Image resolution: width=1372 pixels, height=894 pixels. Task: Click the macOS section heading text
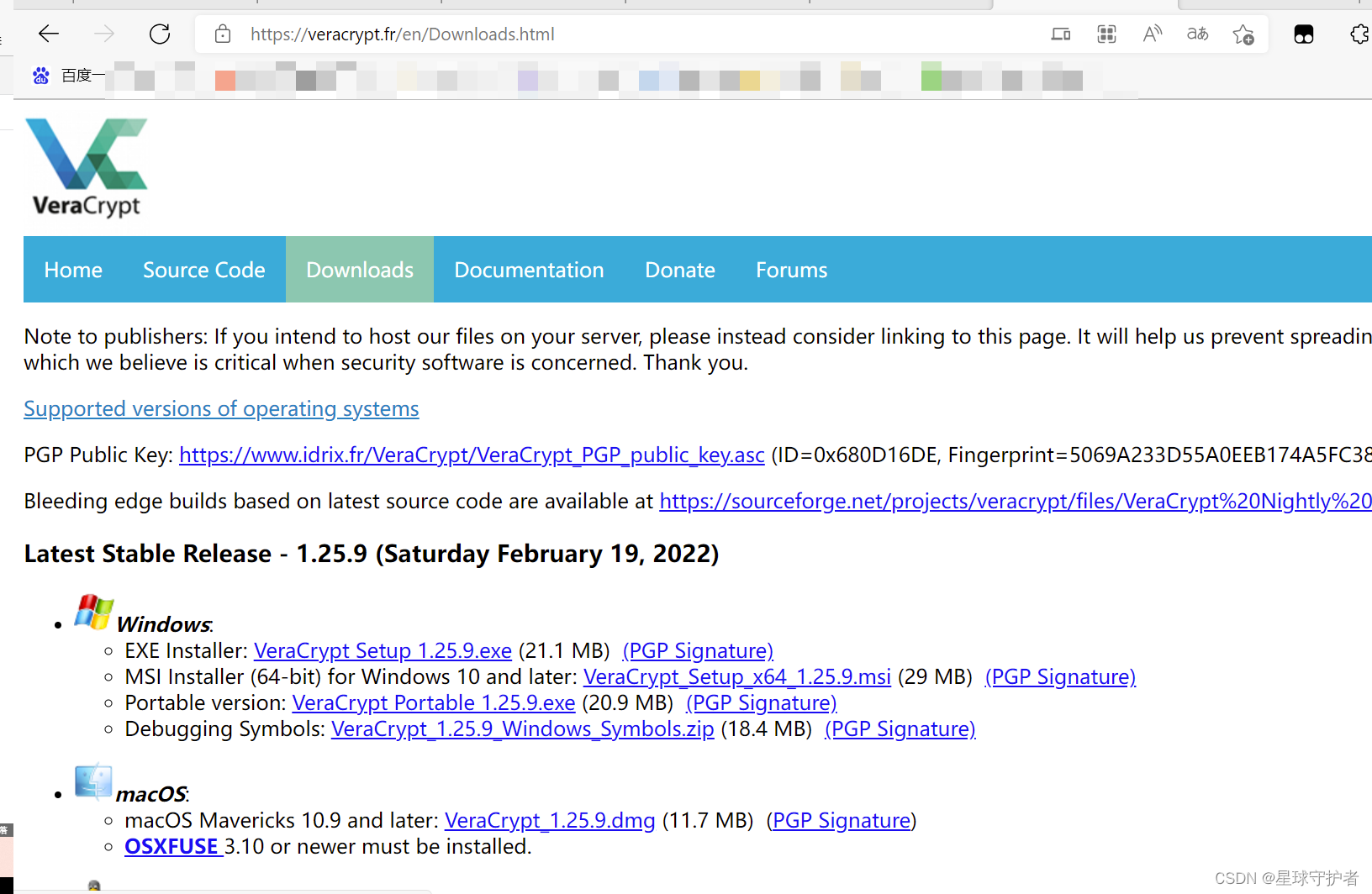pyautogui.click(x=152, y=794)
